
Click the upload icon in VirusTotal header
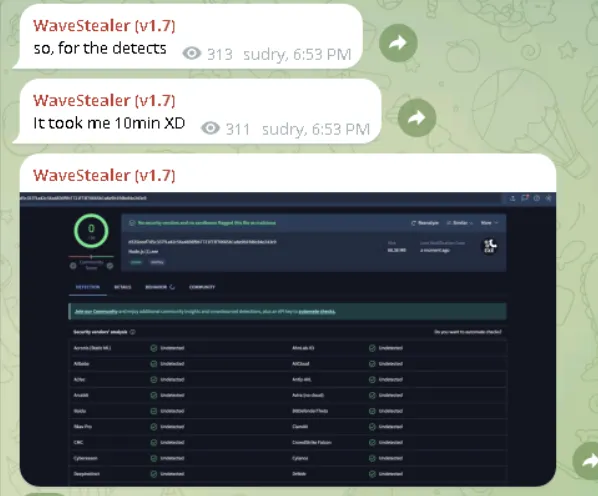[x=512, y=198]
